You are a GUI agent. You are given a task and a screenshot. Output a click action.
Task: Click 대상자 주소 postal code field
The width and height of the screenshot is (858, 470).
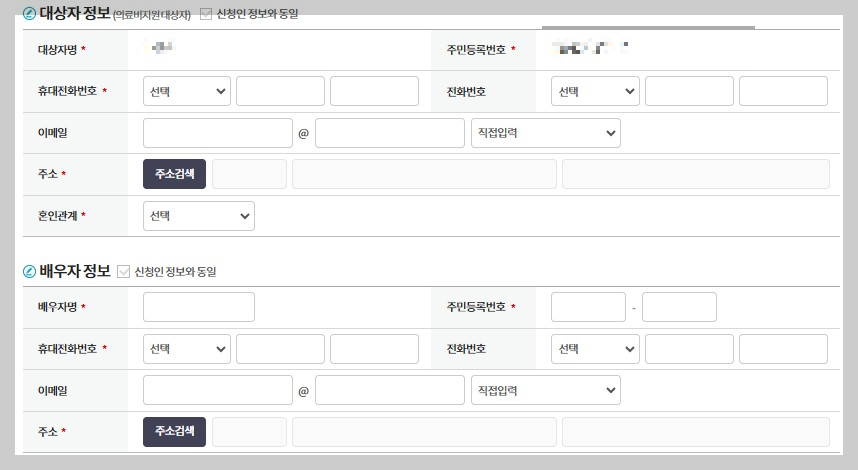coord(249,174)
